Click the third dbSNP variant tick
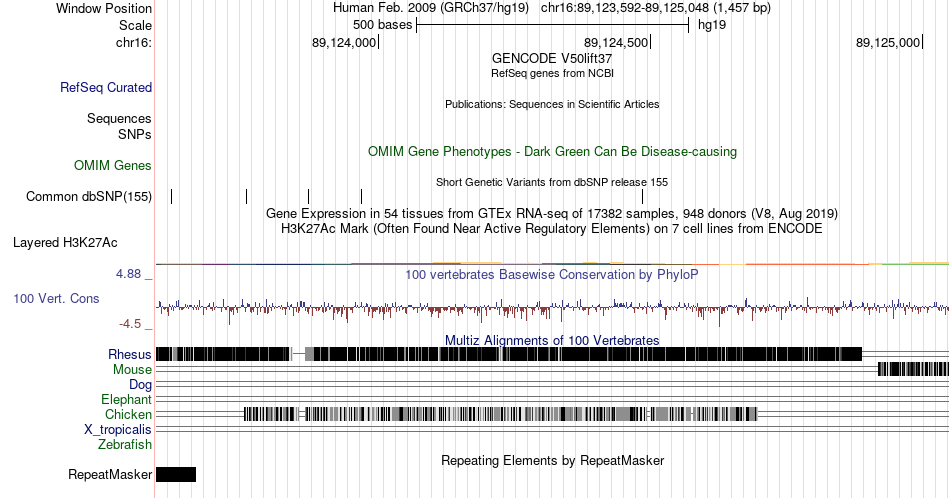The image size is (950, 498). 308,196
